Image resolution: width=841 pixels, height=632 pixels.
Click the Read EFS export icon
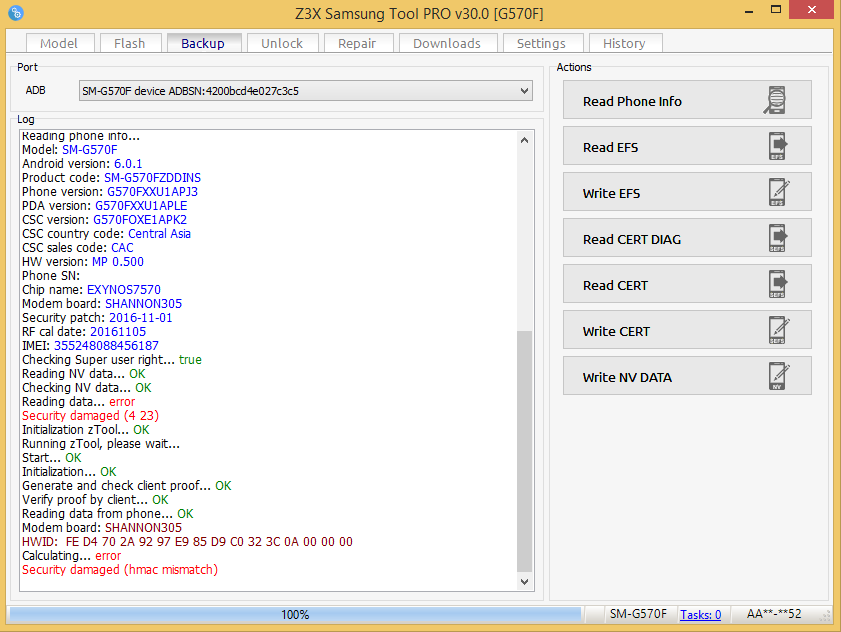pyautogui.click(x=778, y=146)
